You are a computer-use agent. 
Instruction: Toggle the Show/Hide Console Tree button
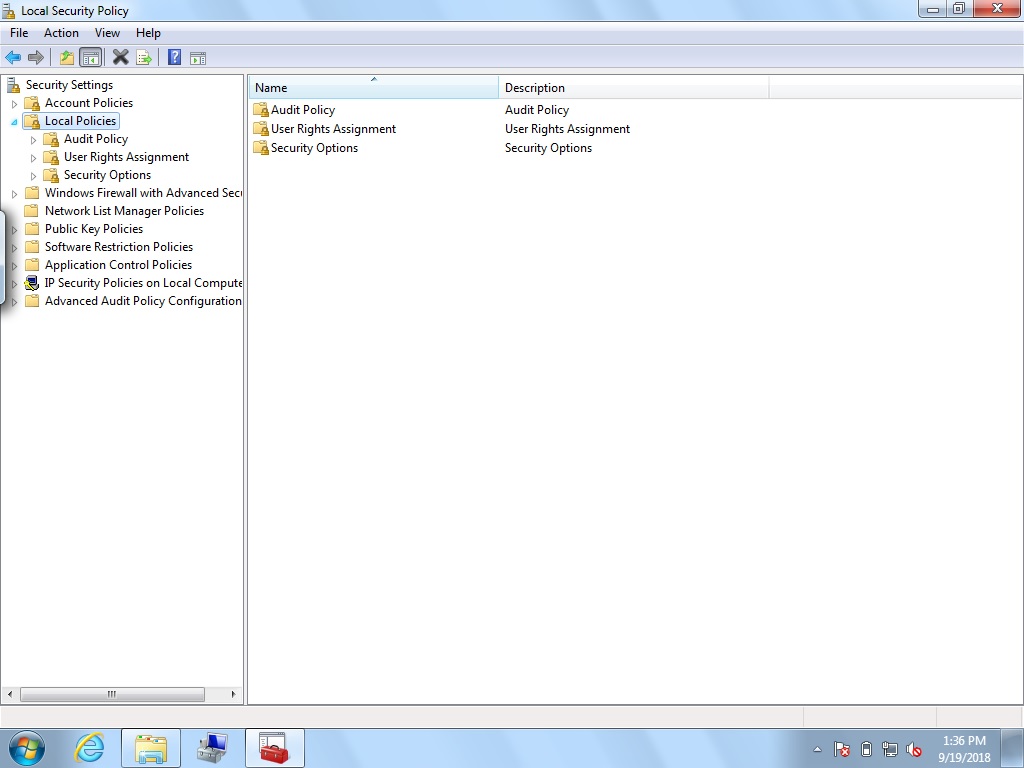click(x=91, y=58)
